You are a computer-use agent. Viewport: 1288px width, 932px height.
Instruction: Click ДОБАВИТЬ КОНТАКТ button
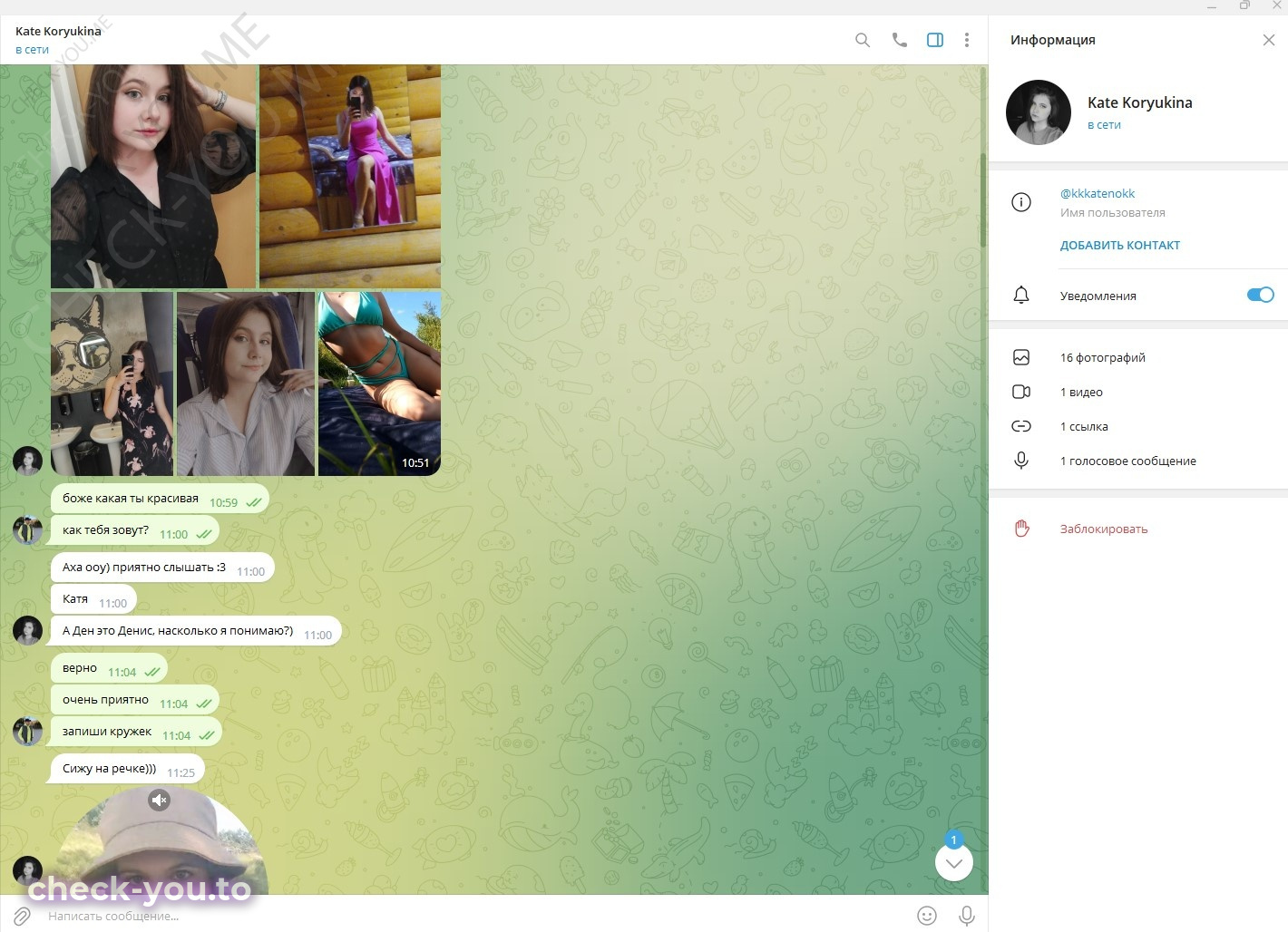tap(1120, 245)
